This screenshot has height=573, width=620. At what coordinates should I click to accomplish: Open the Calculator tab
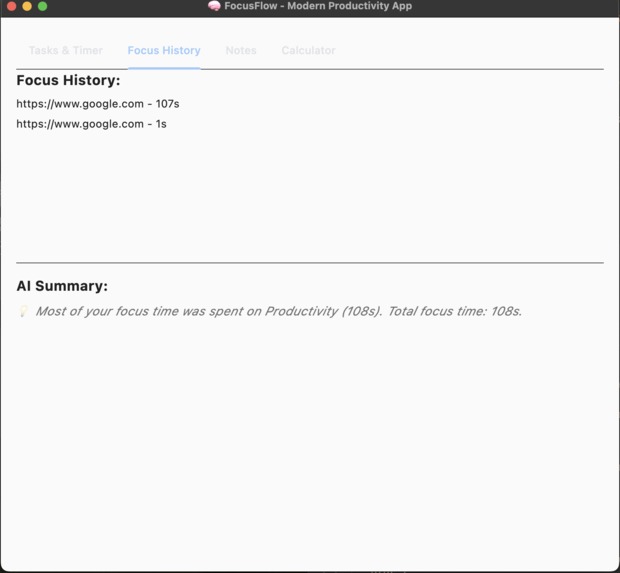[308, 50]
